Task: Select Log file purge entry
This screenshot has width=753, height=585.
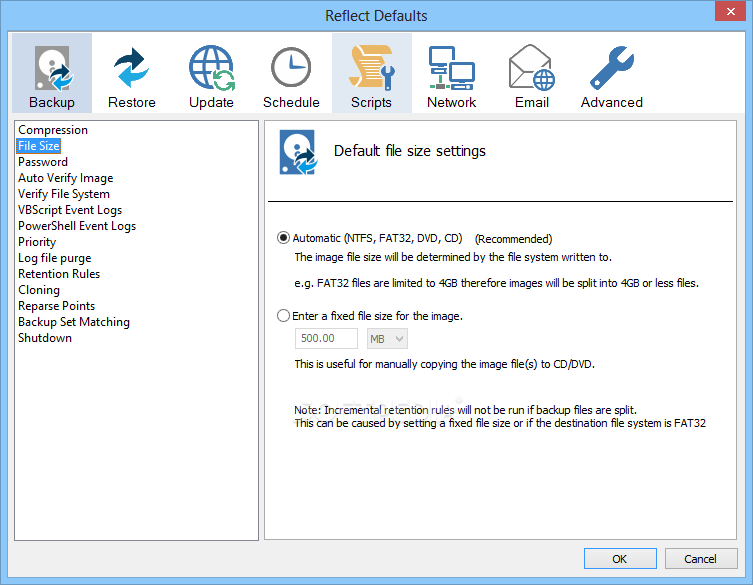Action: coord(55,258)
